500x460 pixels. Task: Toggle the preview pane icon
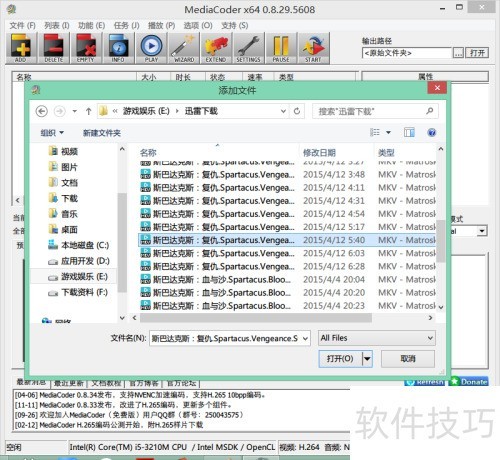pyautogui.click(x=409, y=132)
